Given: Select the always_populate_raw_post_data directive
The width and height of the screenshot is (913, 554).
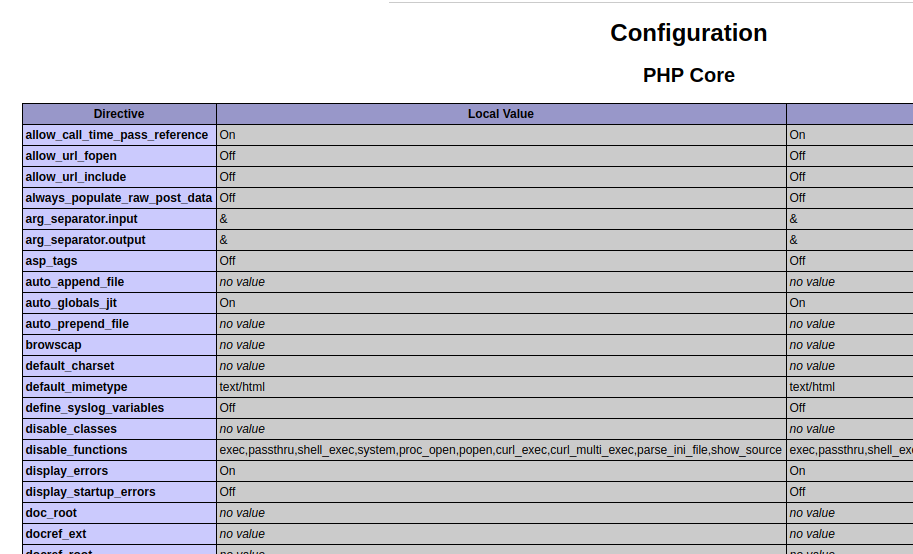Looking at the screenshot, I should pyautogui.click(x=119, y=198).
